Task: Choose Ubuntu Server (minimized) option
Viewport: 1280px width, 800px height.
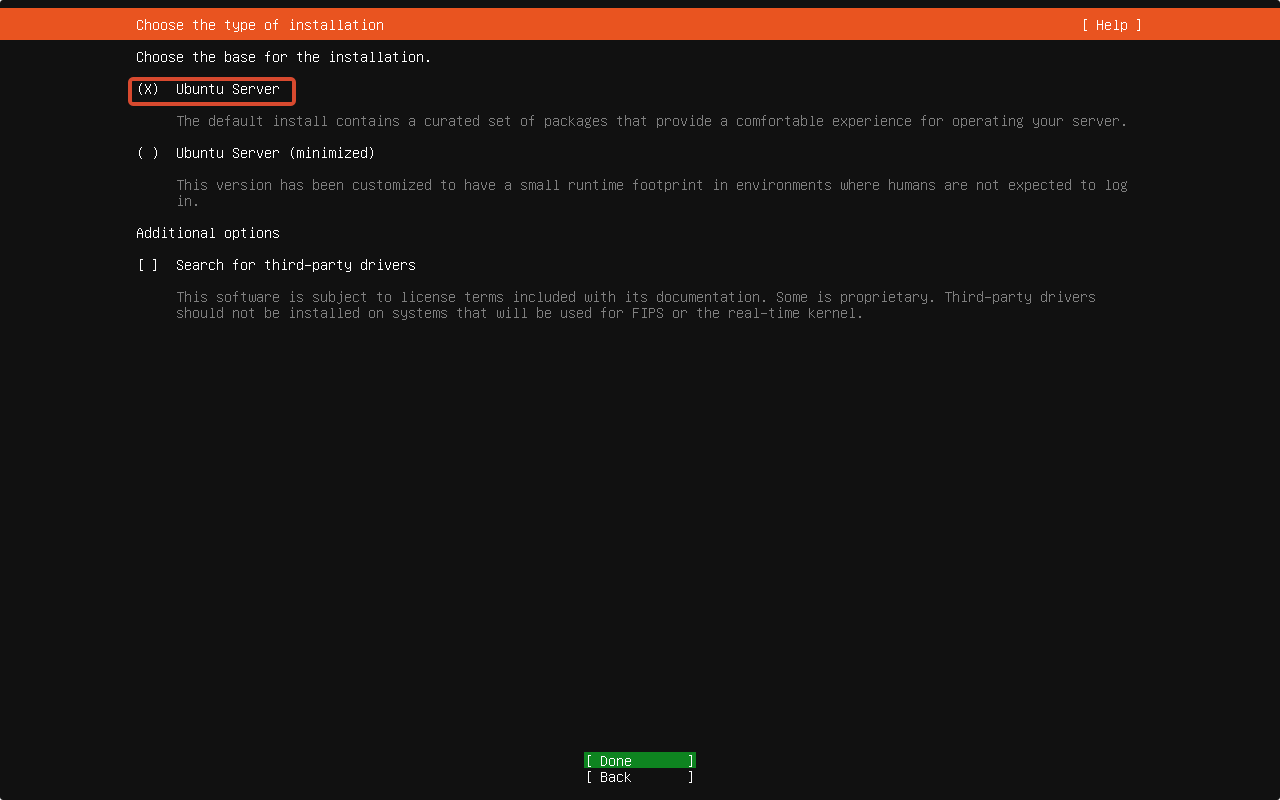Action: 256,153
